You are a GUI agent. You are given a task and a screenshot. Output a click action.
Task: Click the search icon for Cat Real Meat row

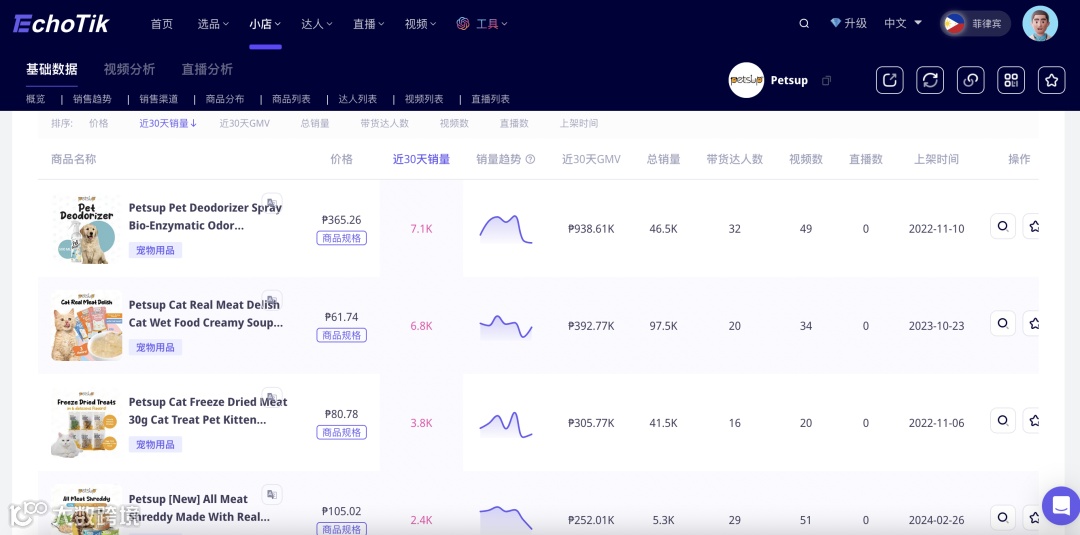[1003, 323]
